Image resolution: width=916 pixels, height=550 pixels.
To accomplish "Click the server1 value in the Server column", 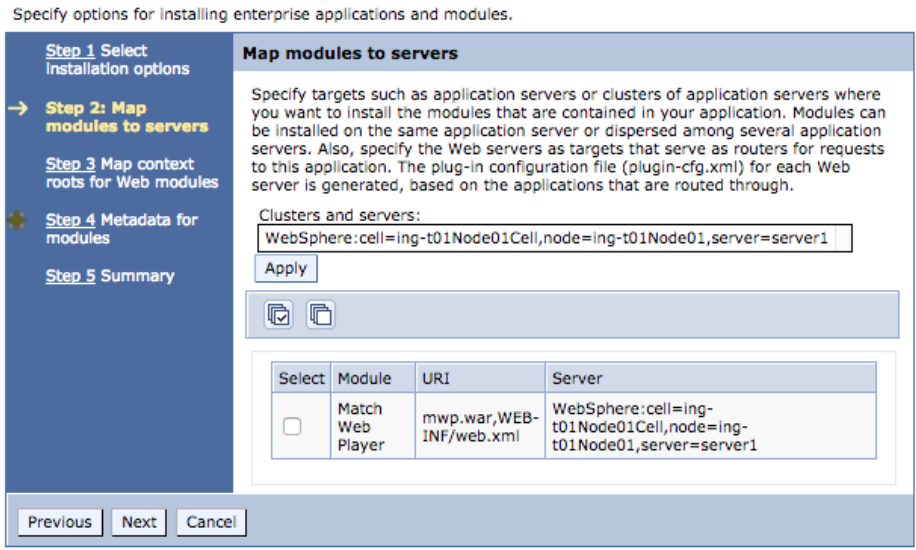I will point(710,426).
